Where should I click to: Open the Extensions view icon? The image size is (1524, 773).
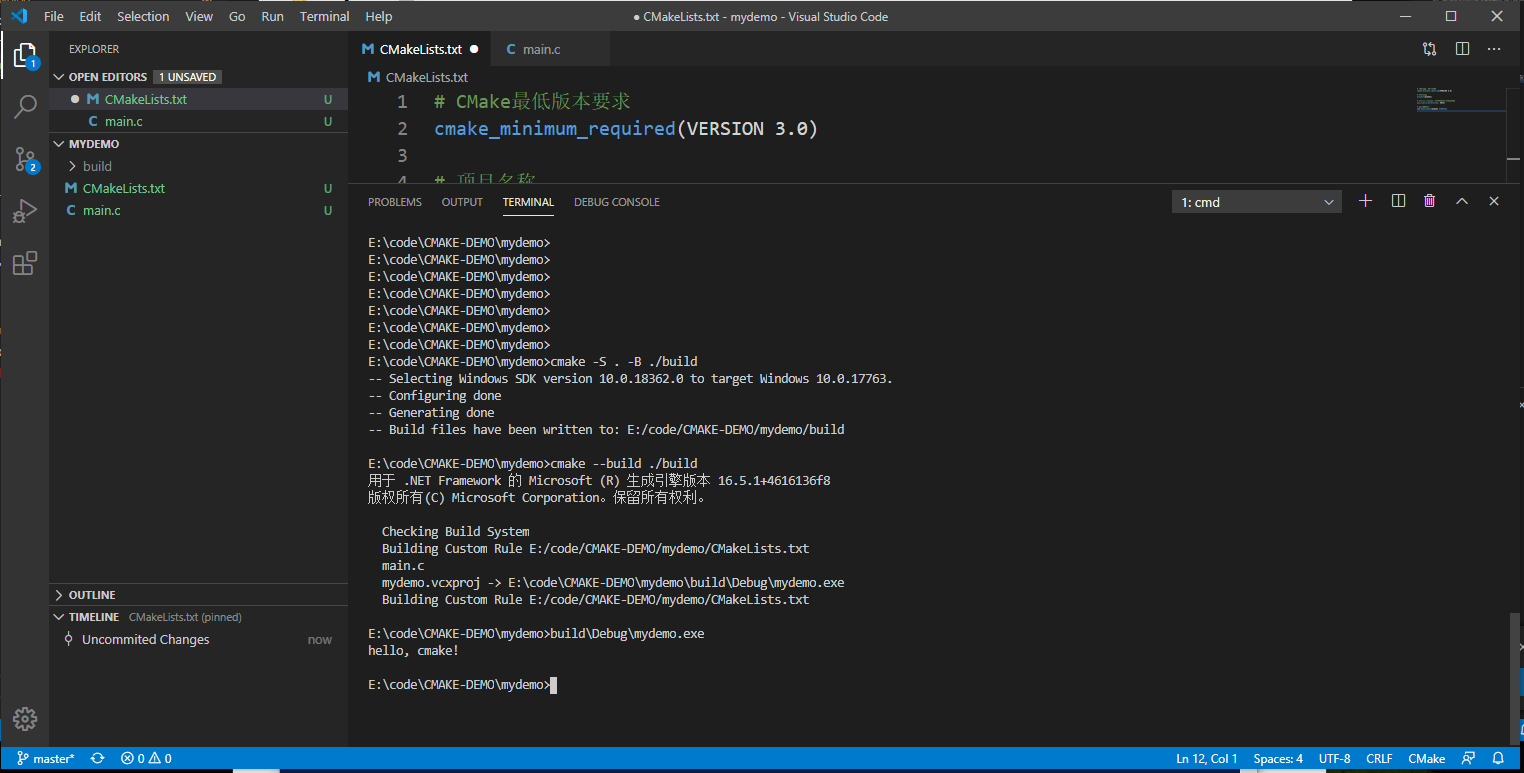24,263
